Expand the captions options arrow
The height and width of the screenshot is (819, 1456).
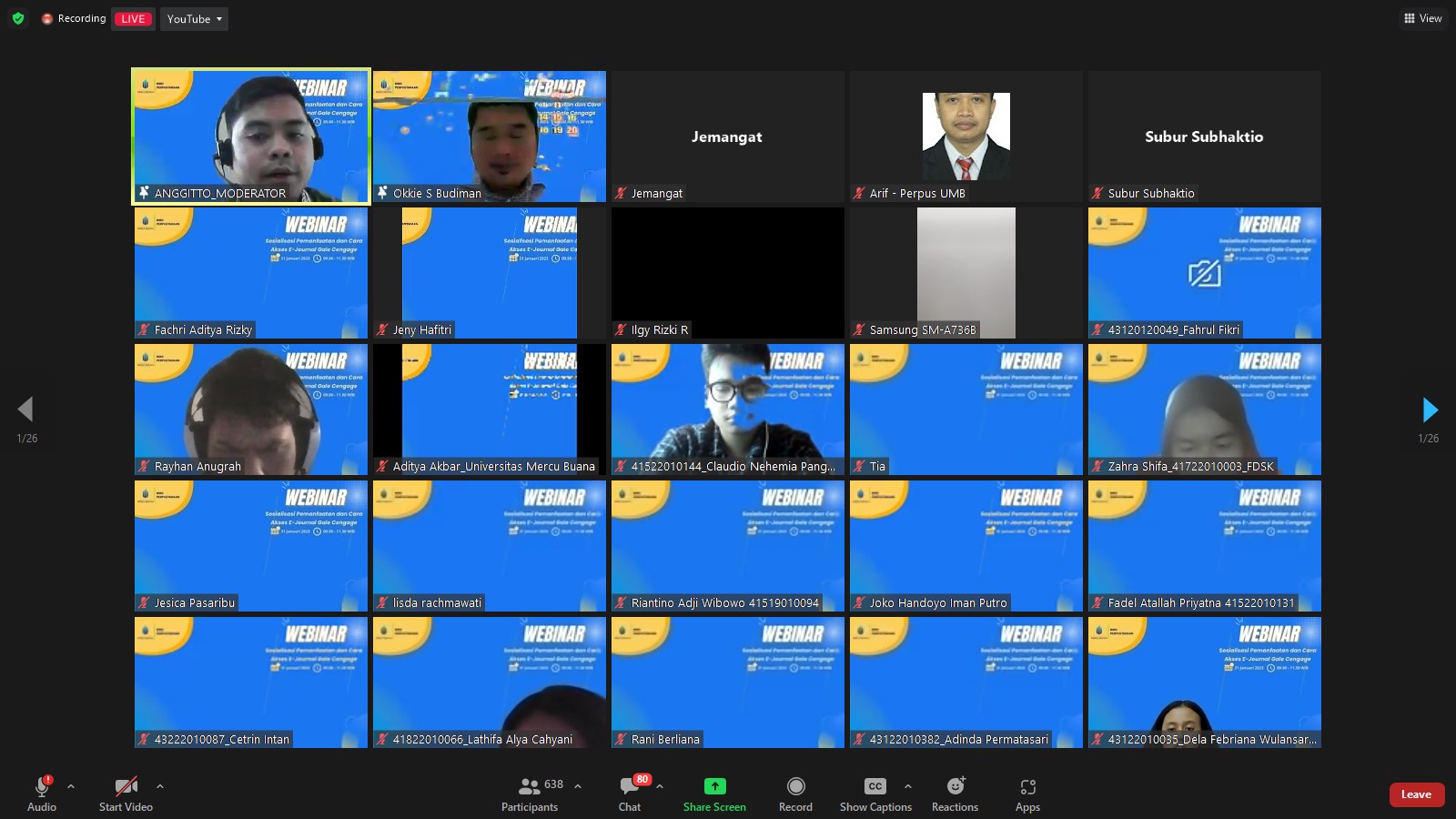[907, 786]
